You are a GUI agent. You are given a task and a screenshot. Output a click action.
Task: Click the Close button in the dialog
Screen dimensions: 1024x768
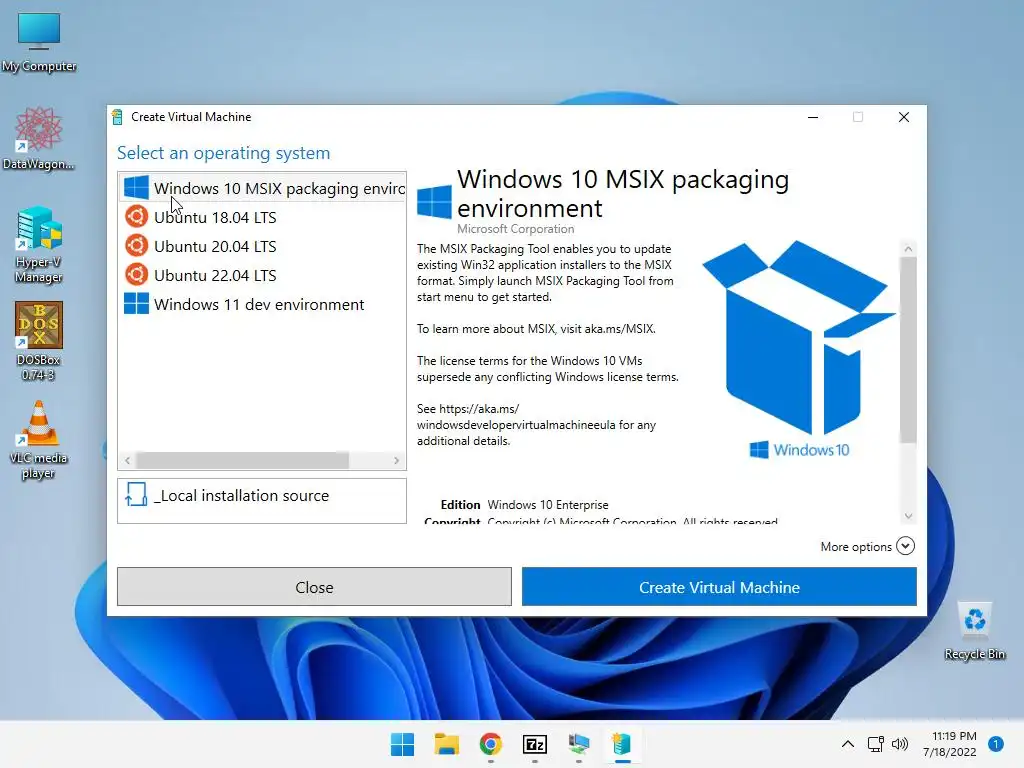click(x=314, y=586)
